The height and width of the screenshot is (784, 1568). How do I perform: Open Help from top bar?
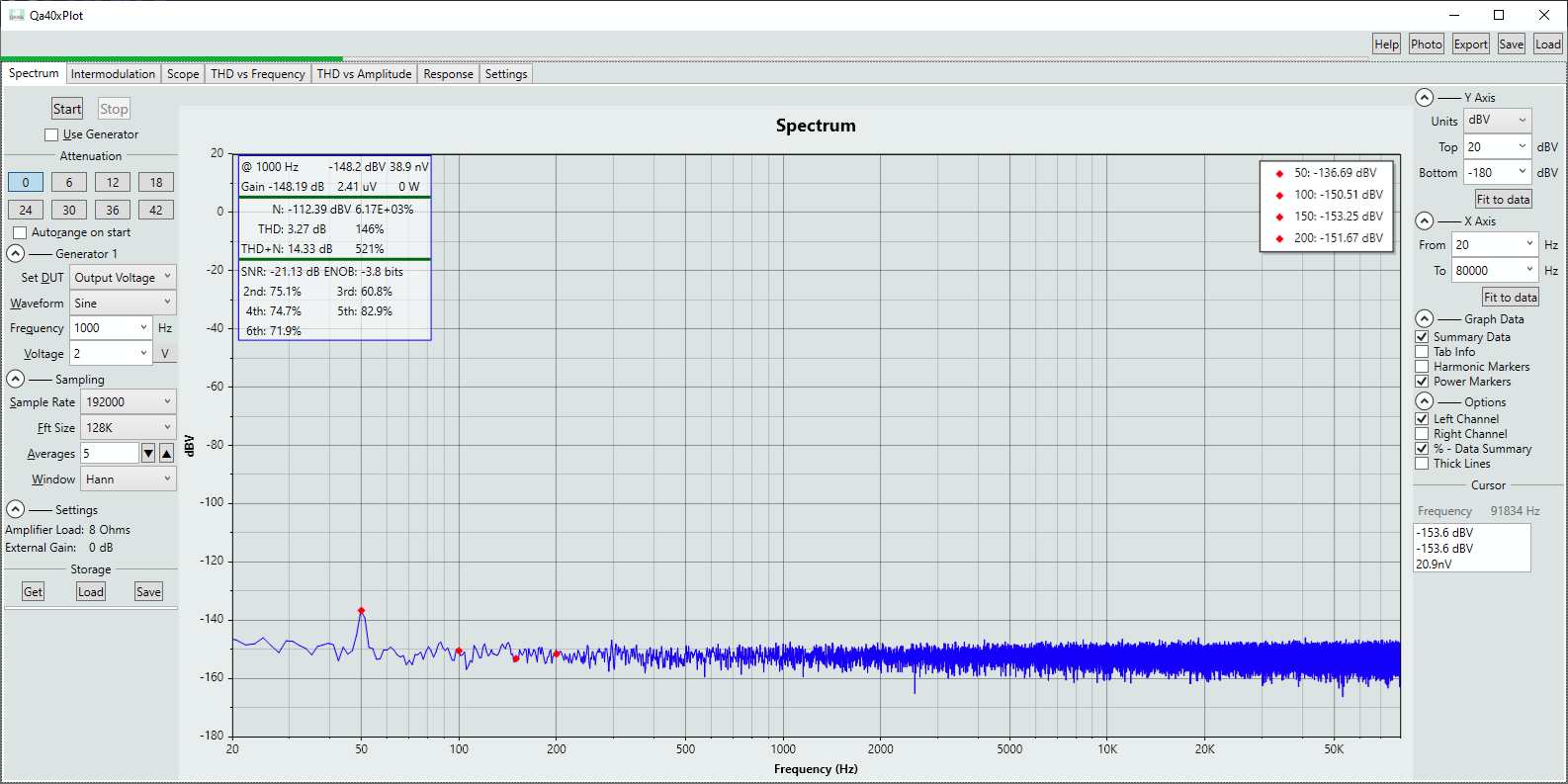[x=1386, y=44]
